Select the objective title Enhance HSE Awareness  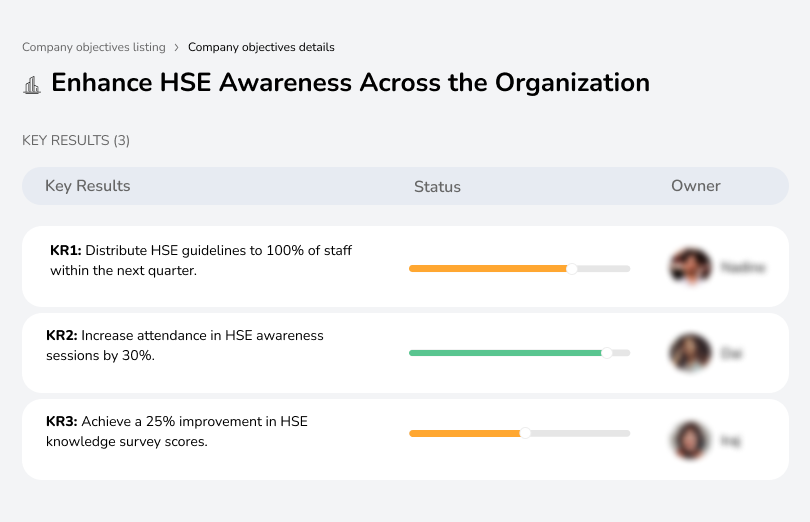pyautogui.click(x=350, y=83)
